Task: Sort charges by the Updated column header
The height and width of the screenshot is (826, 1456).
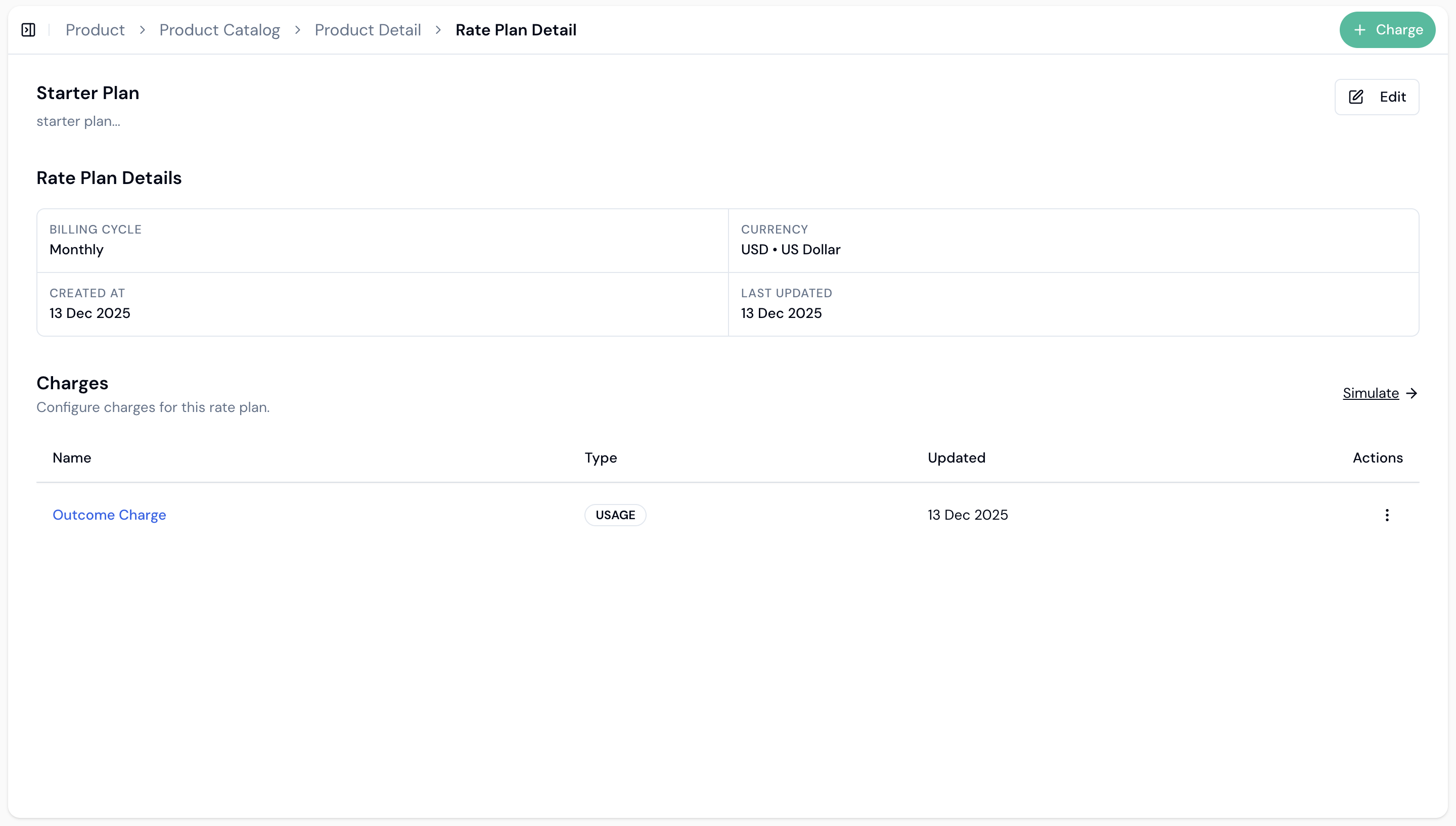Action: pyautogui.click(x=957, y=457)
